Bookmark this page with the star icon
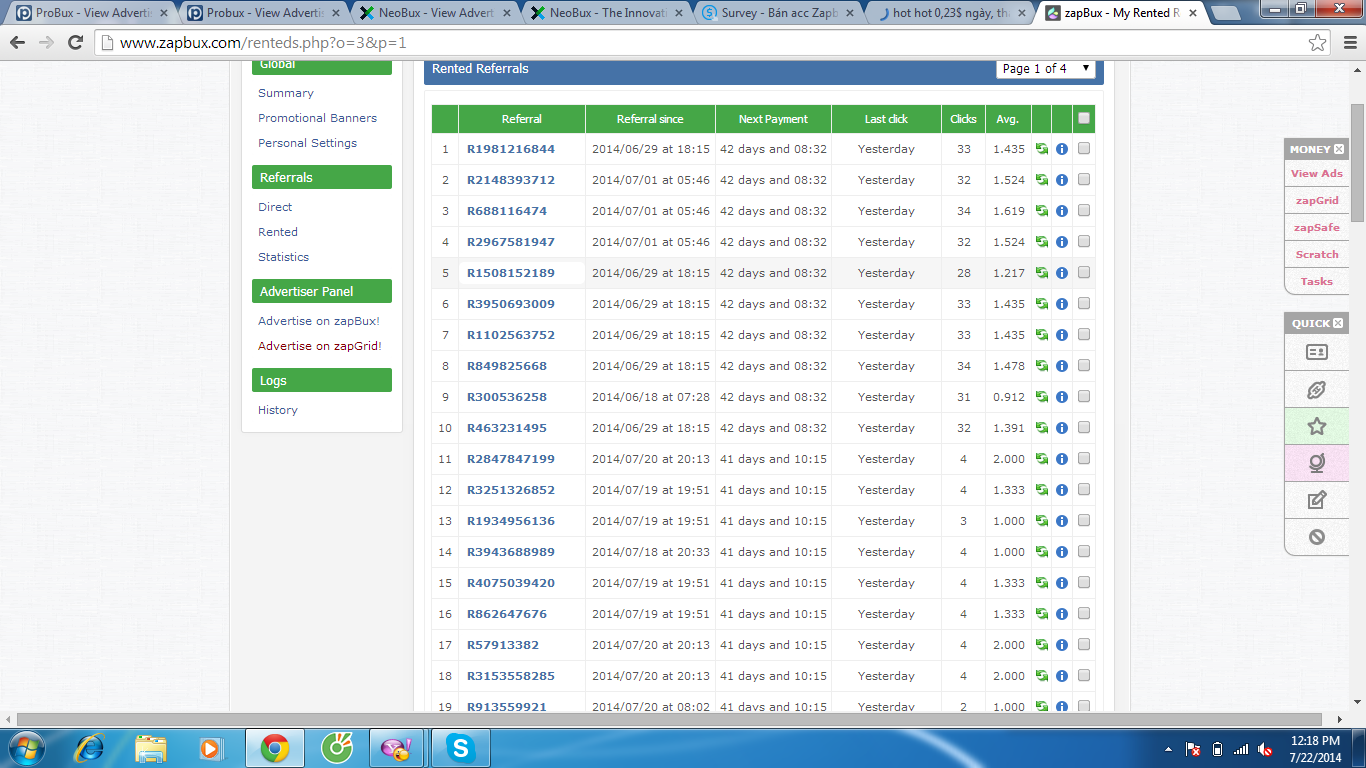This screenshot has height=768, width=1366. coord(1318,43)
